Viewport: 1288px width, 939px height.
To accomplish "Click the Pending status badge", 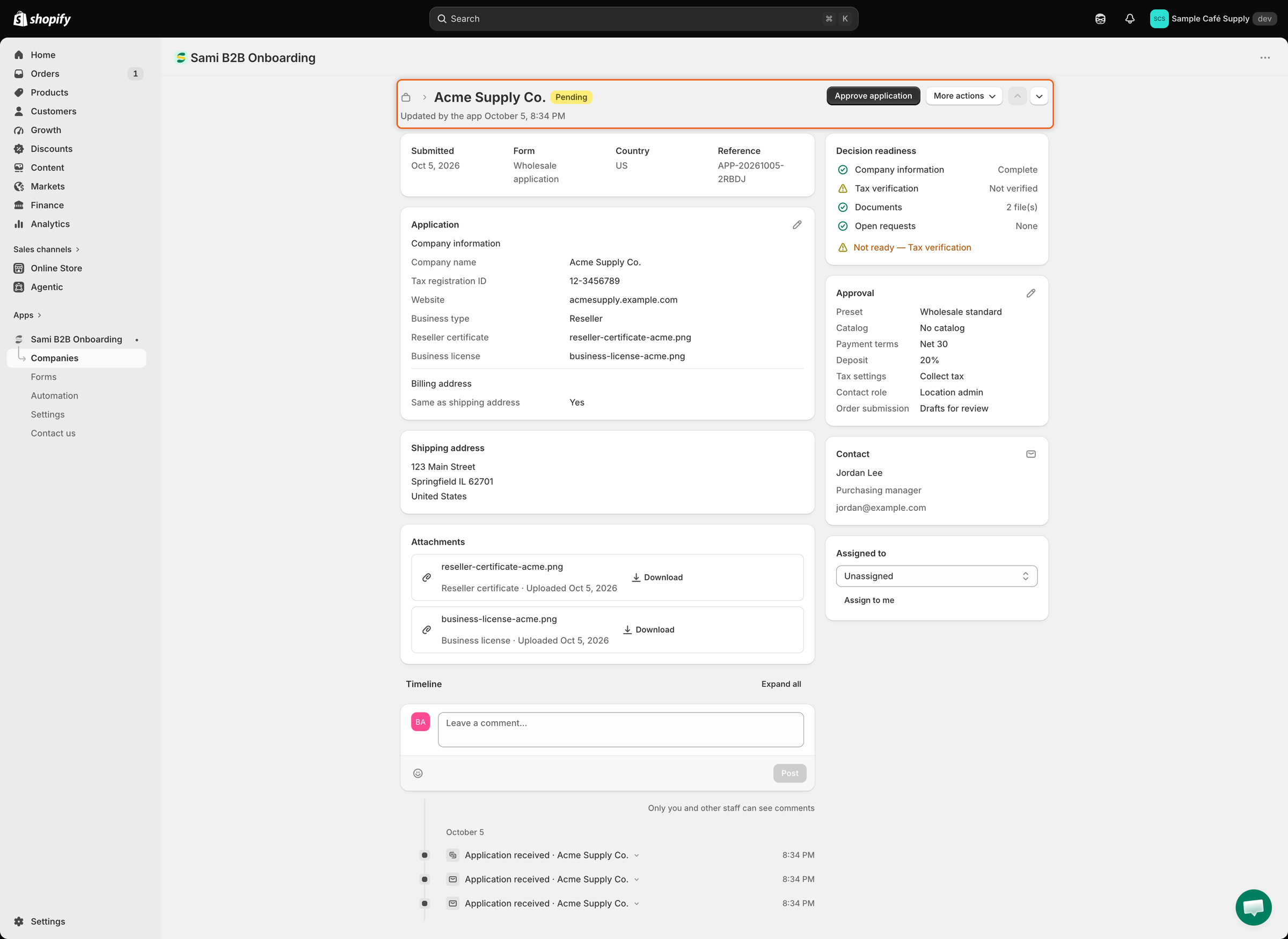I will click(570, 97).
